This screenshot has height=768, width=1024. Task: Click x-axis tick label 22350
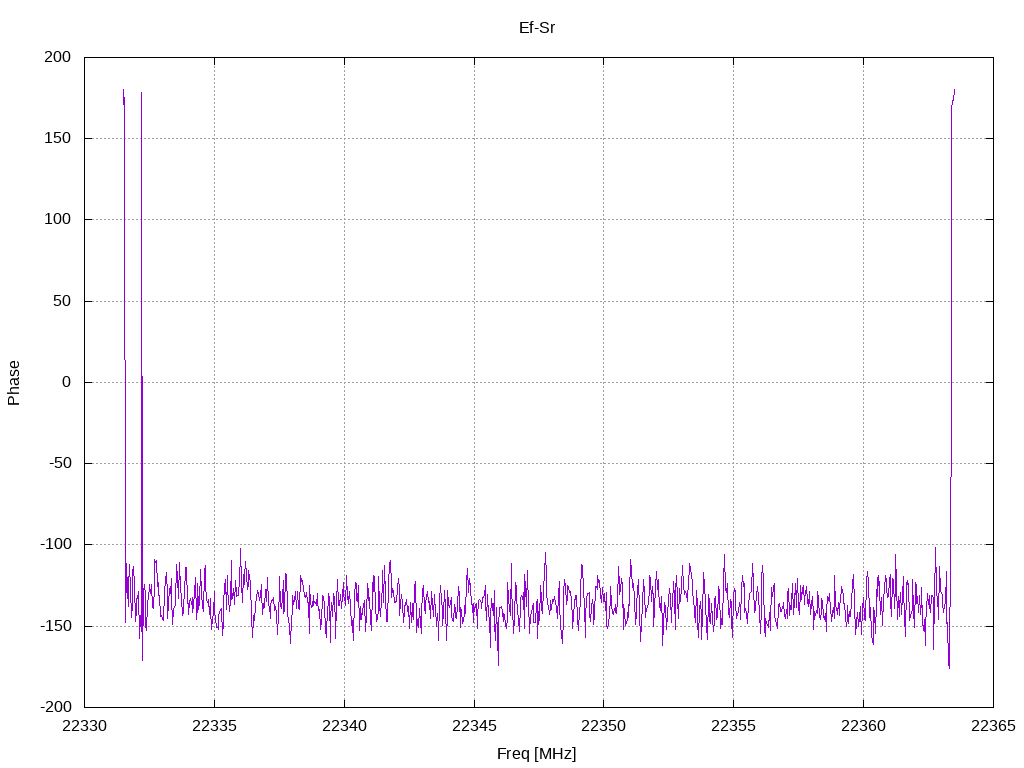(603, 726)
